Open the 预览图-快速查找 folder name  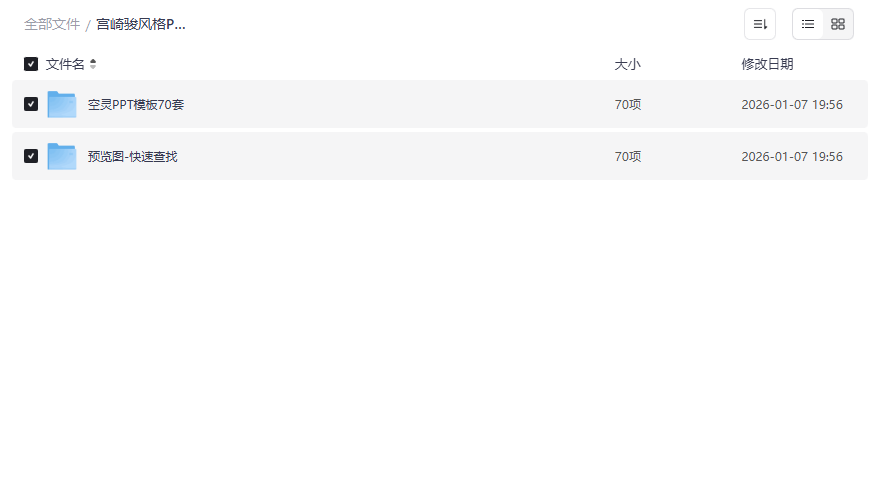[x=132, y=156]
